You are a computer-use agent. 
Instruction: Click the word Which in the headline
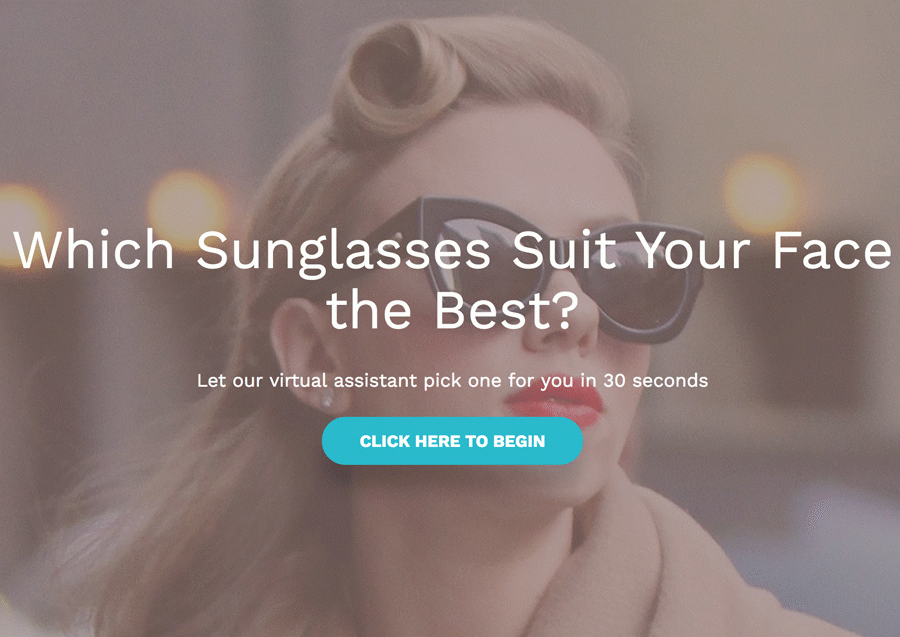tap(94, 249)
